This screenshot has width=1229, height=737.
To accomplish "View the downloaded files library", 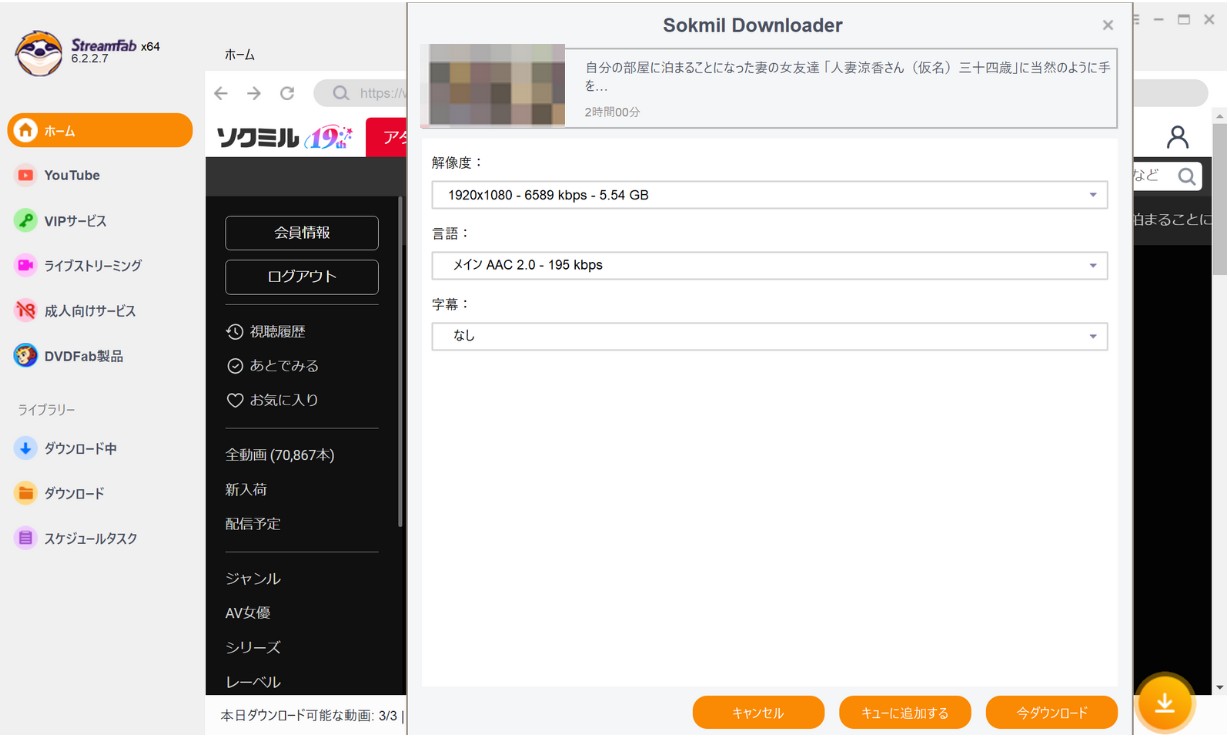I will [74, 493].
